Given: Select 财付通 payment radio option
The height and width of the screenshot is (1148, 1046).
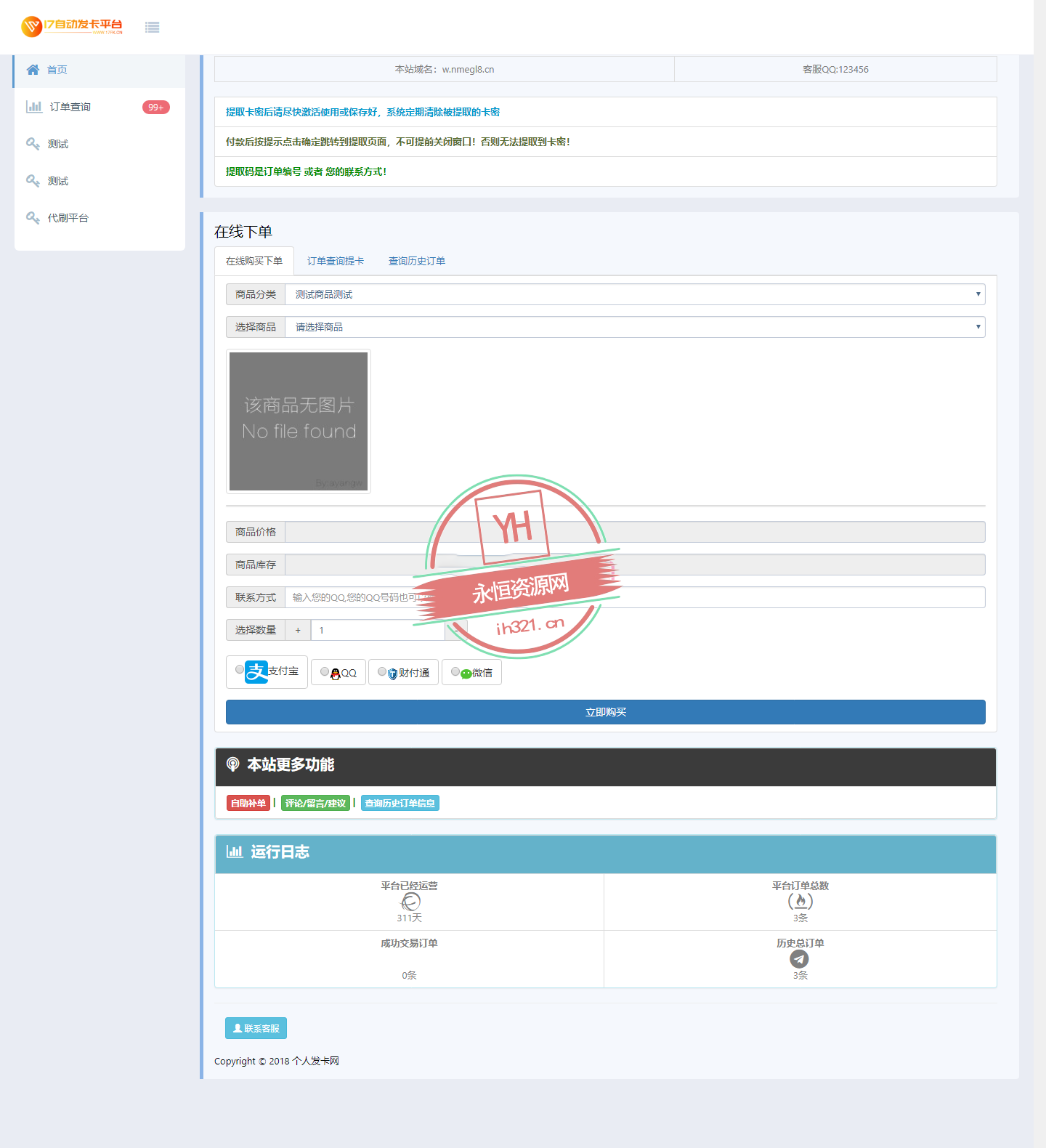Looking at the screenshot, I should (x=382, y=672).
